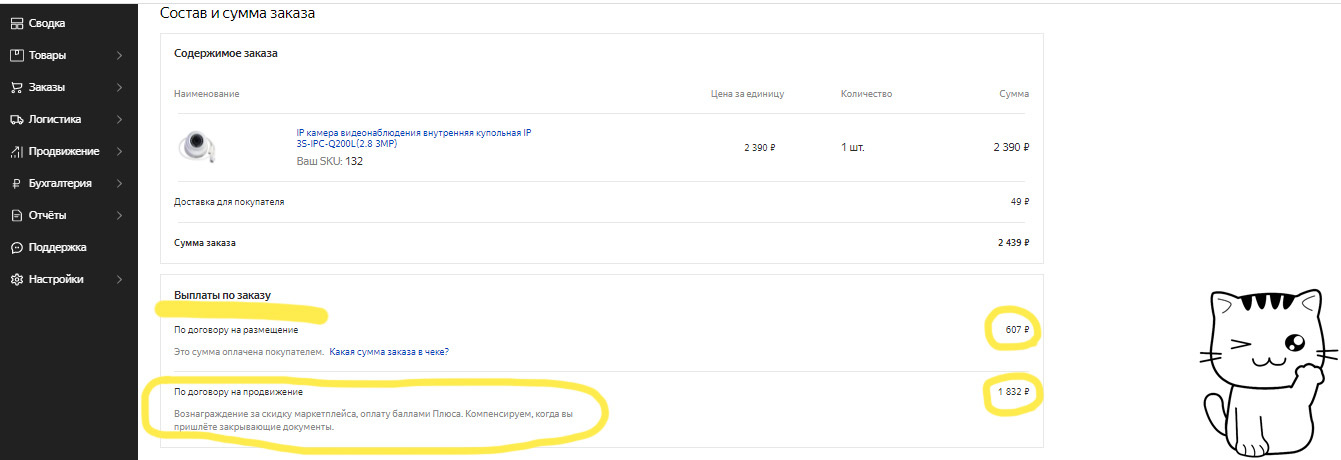Image resolution: width=1341 pixels, height=460 pixels.
Task: Click 'Какая сумма заказа в чеке?' link
Action: tap(389, 352)
